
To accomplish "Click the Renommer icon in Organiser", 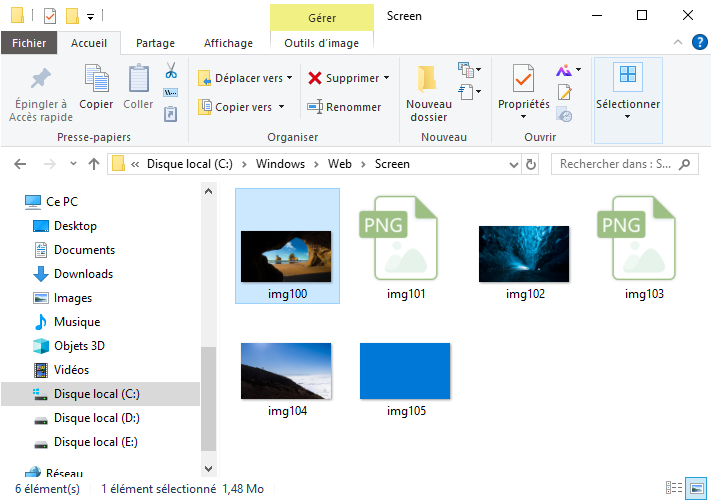I will (315, 107).
